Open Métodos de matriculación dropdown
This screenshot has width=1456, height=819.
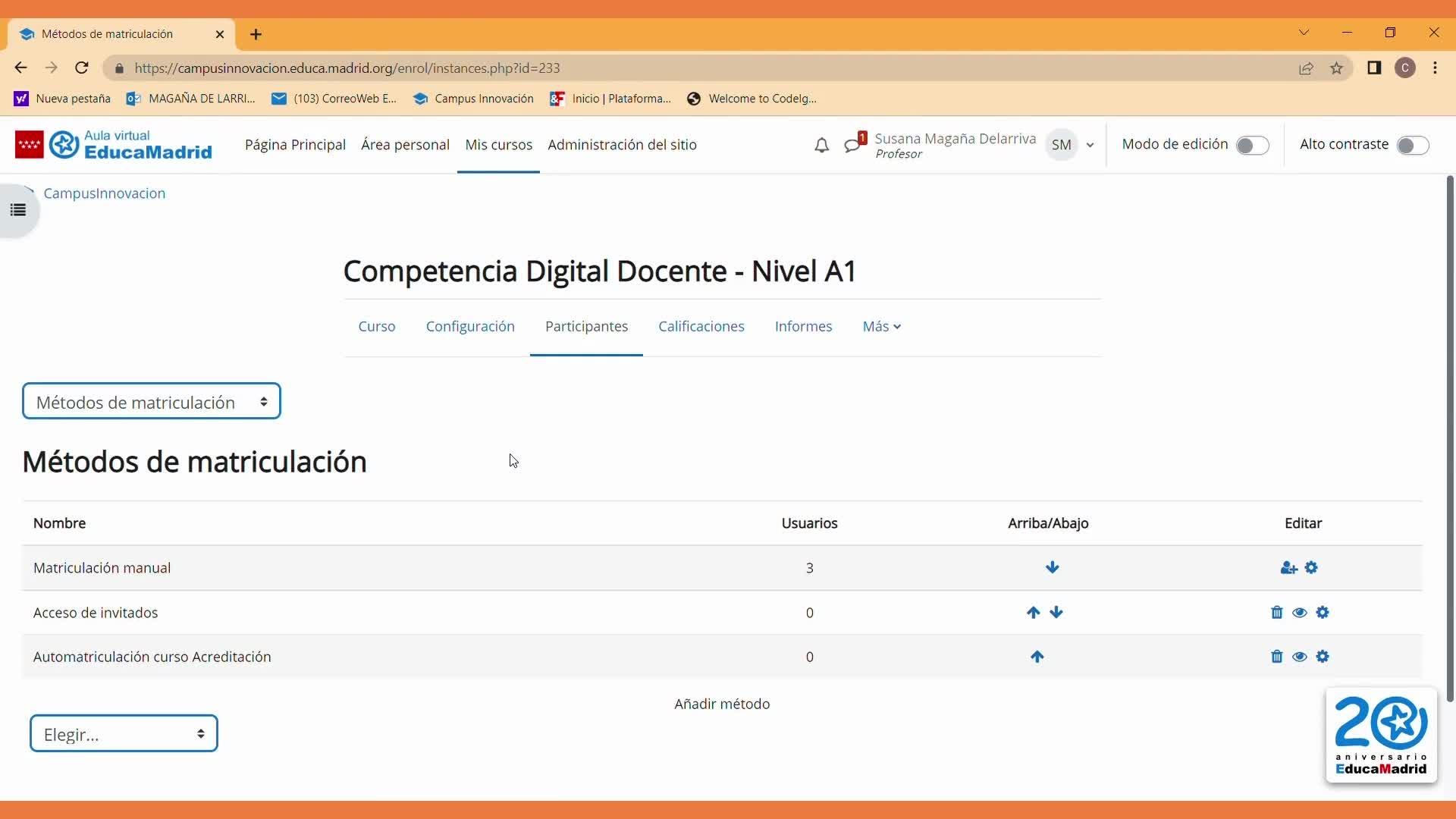click(x=152, y=402)
